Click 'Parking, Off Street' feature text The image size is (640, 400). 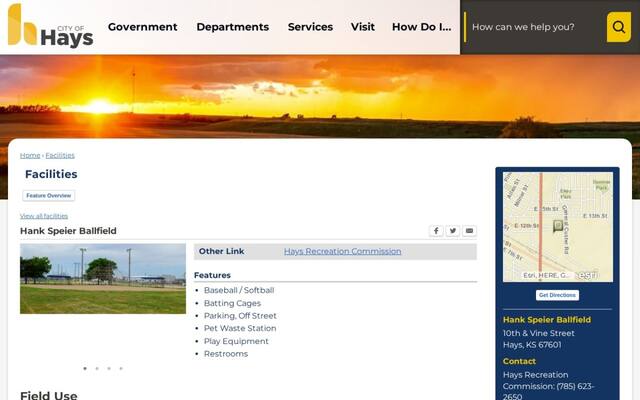pos(240,316)
